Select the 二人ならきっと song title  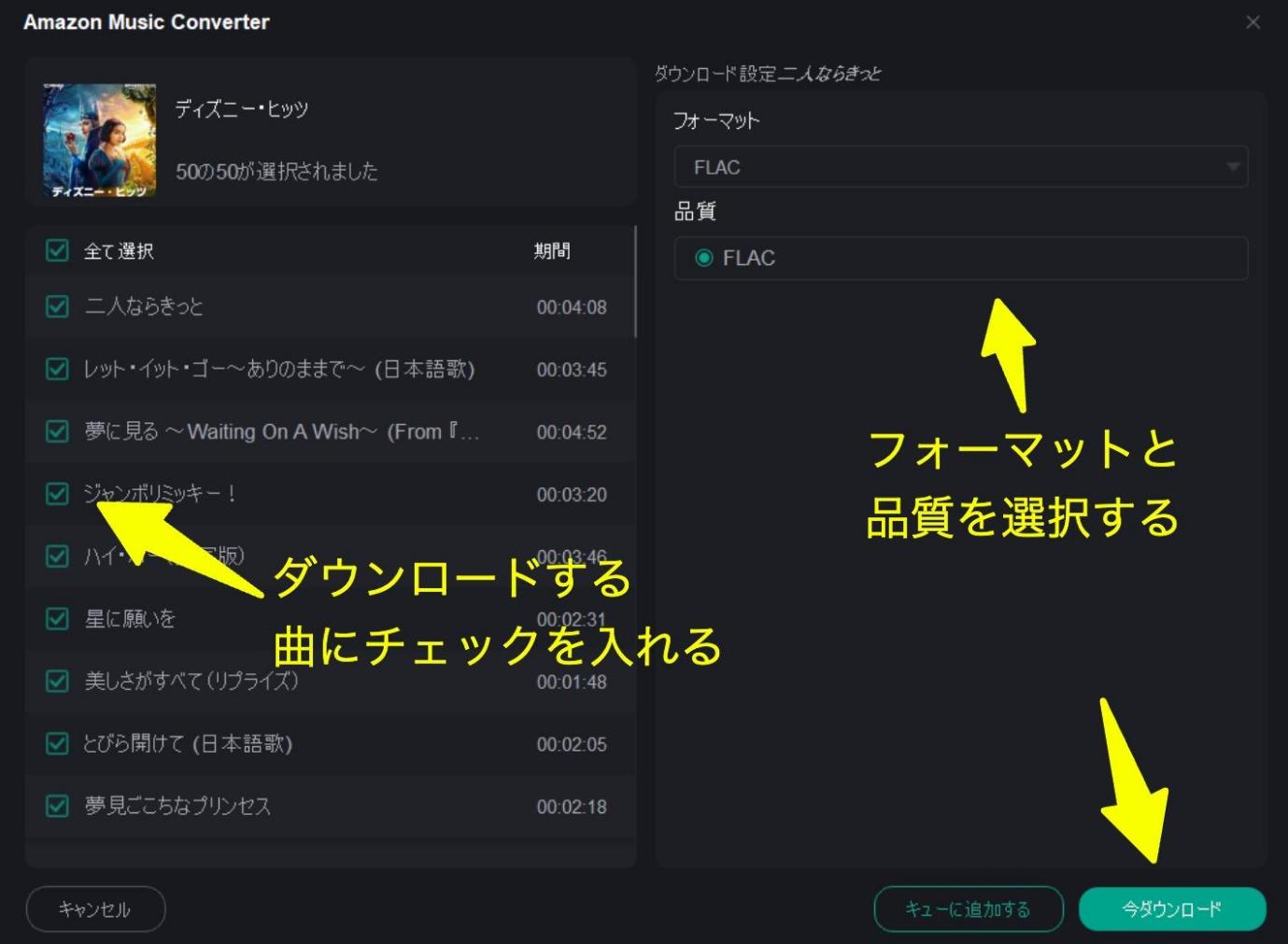point(144,306)
